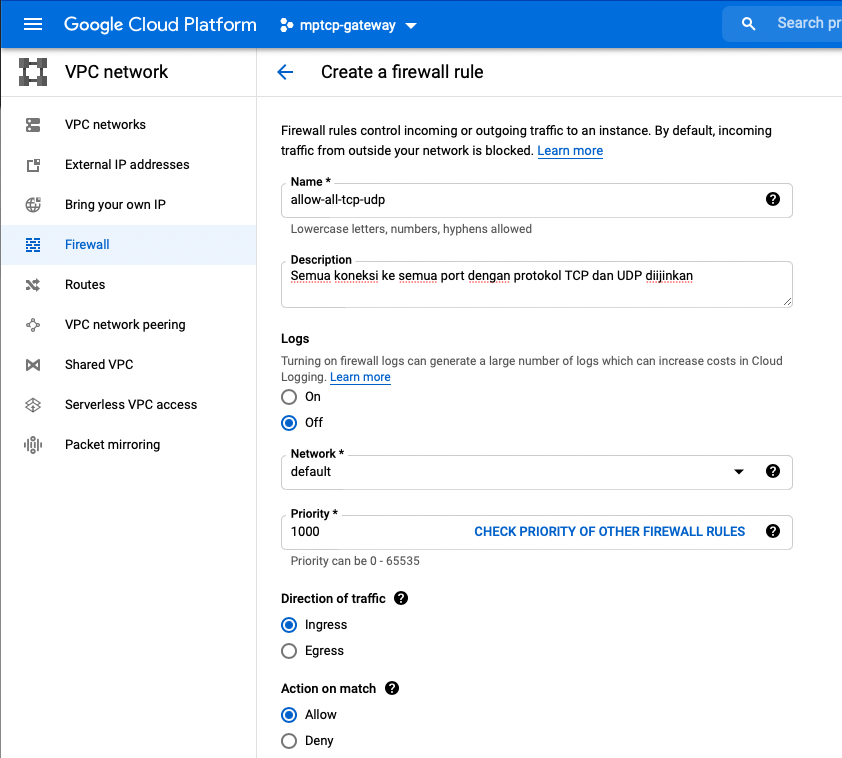
Task: Click the VPC network peering icon
Action: pos(33,325)
